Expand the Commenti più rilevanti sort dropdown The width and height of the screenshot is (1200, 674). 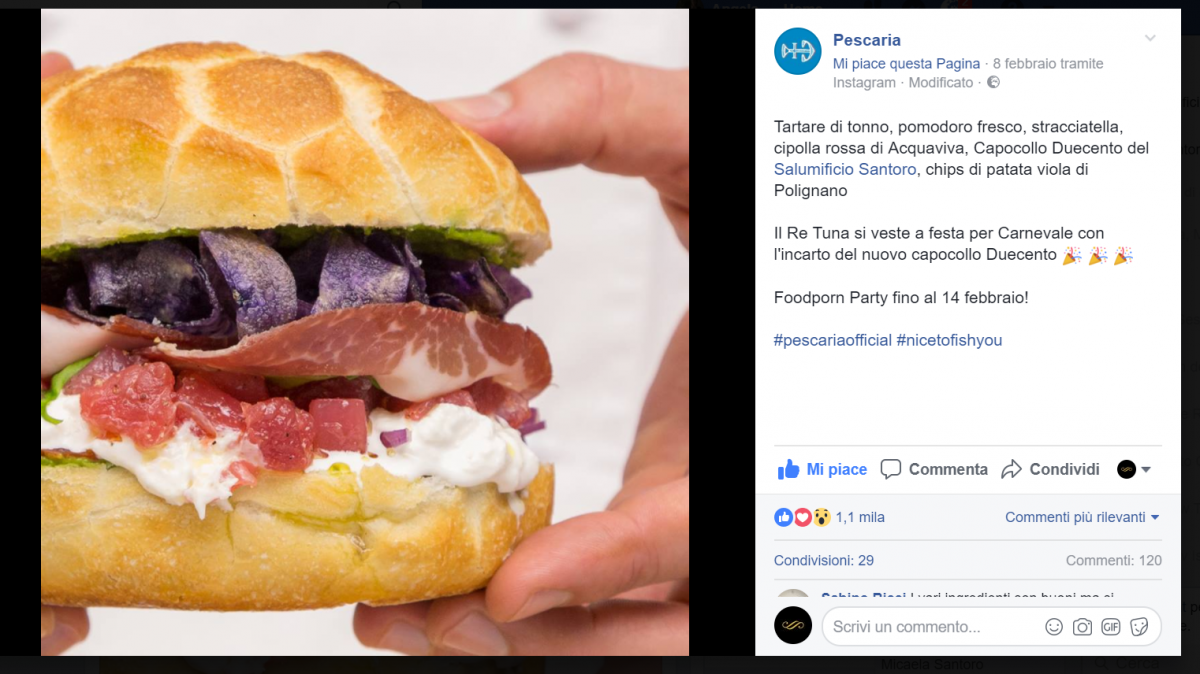pyautogui.click(x=1082, y=517)
